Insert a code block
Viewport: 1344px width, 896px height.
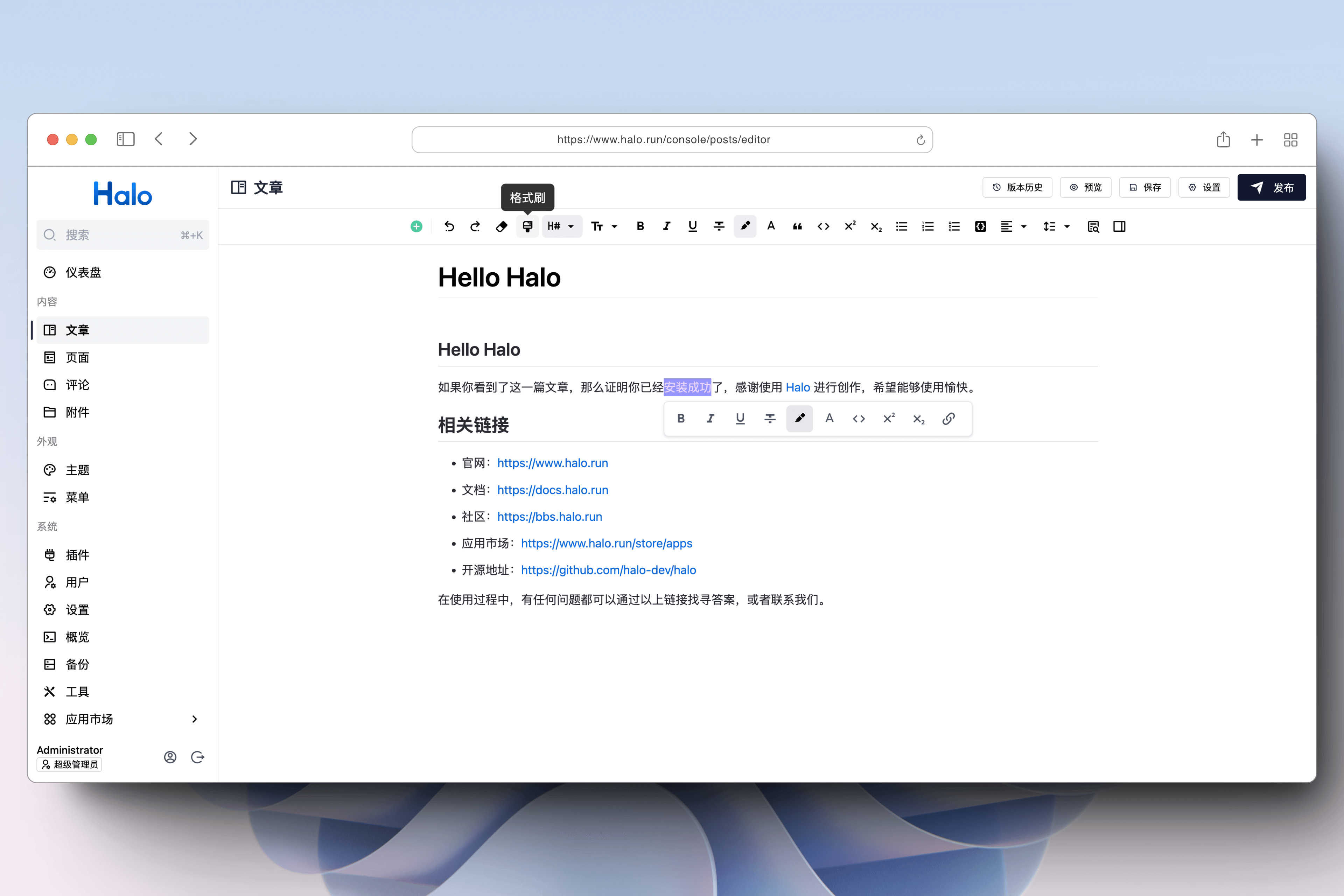pos(981,226)
